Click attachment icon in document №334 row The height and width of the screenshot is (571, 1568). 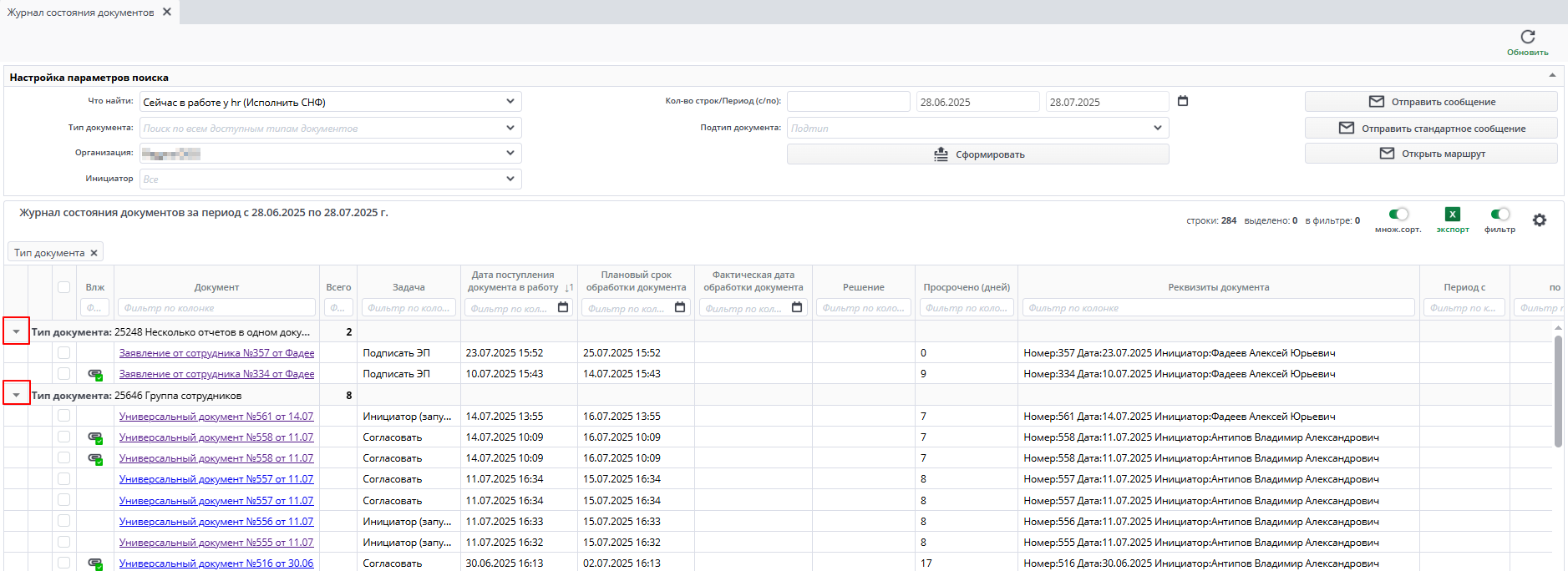click(95, 374)
